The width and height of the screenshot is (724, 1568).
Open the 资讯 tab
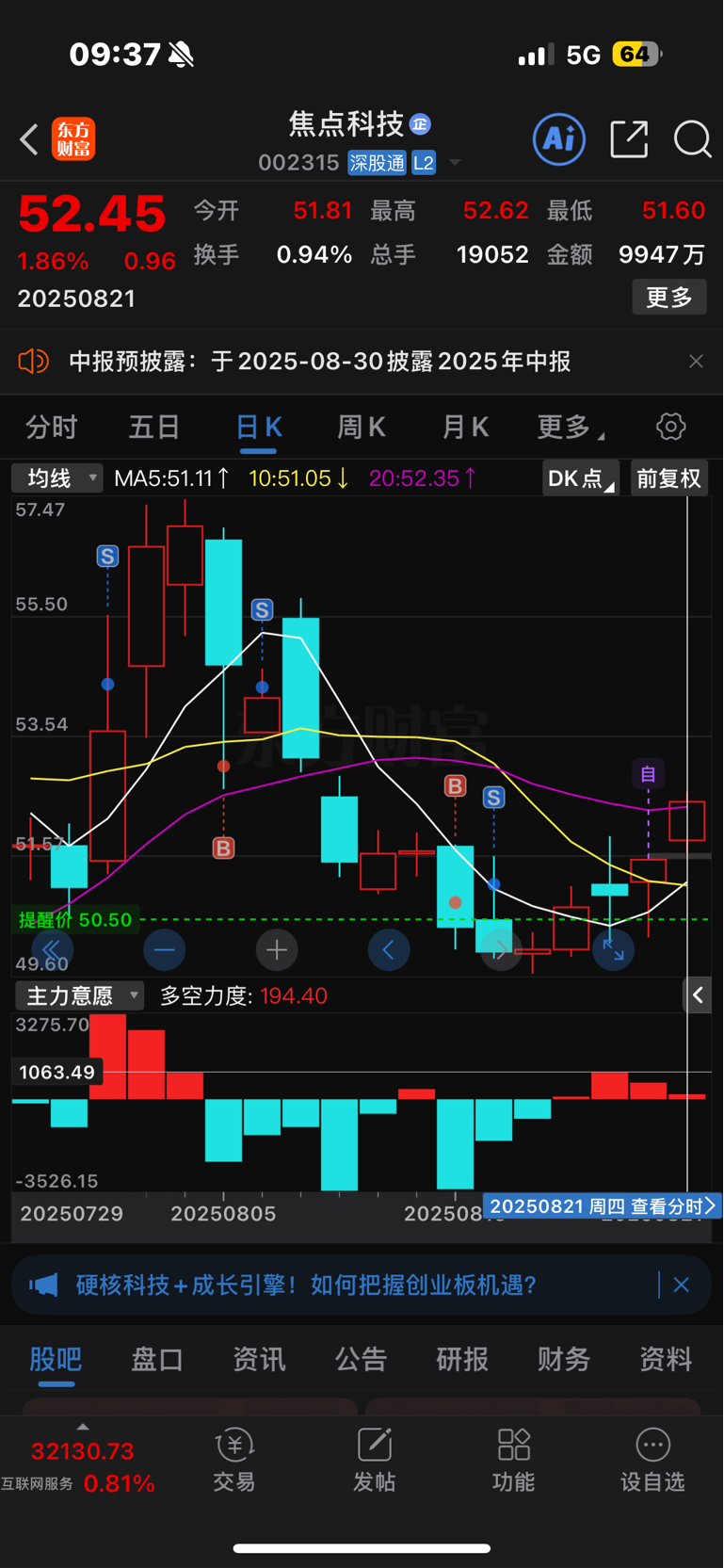click(x=259, y=1359)
